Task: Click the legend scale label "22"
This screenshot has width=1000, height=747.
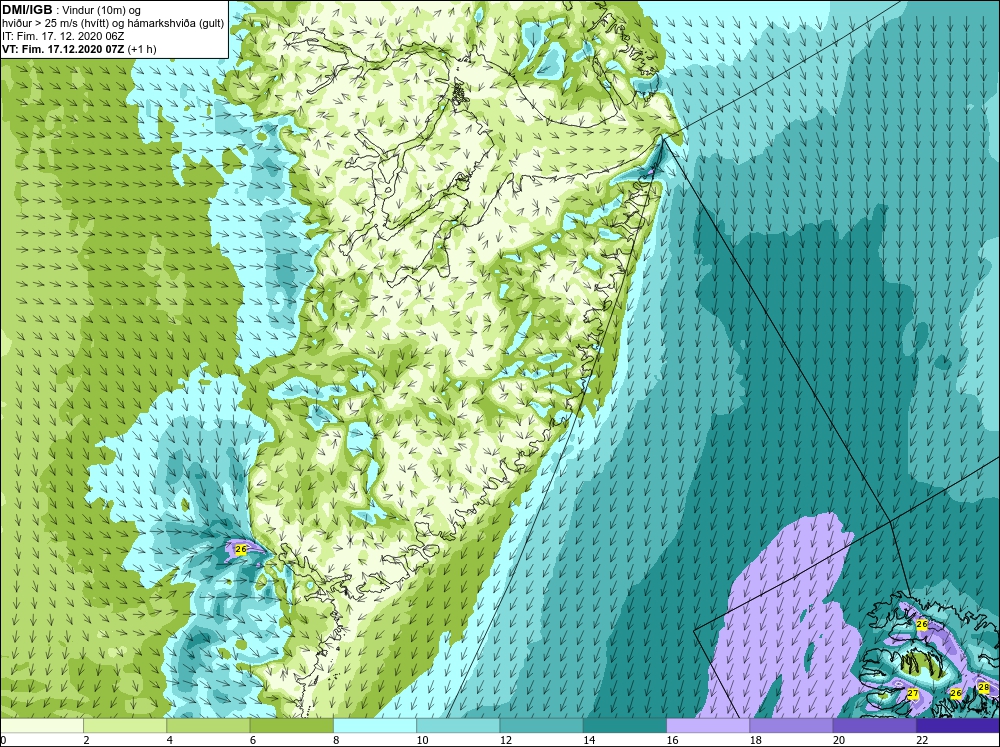Action: point(922,740)
